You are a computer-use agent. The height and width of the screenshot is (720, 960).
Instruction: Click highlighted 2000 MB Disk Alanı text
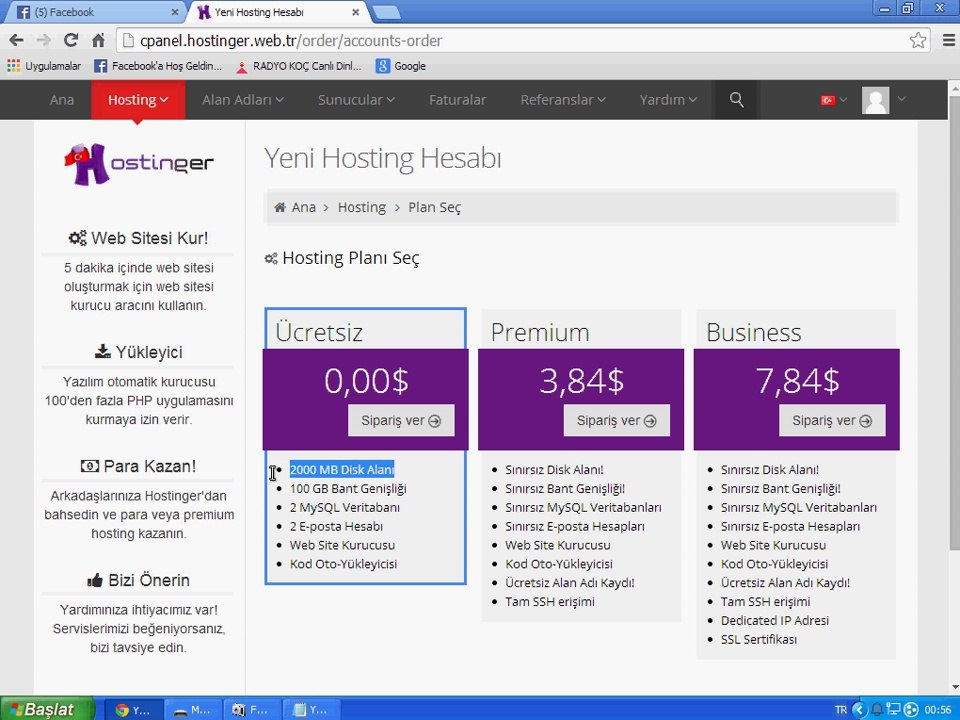tap(342, 470)
